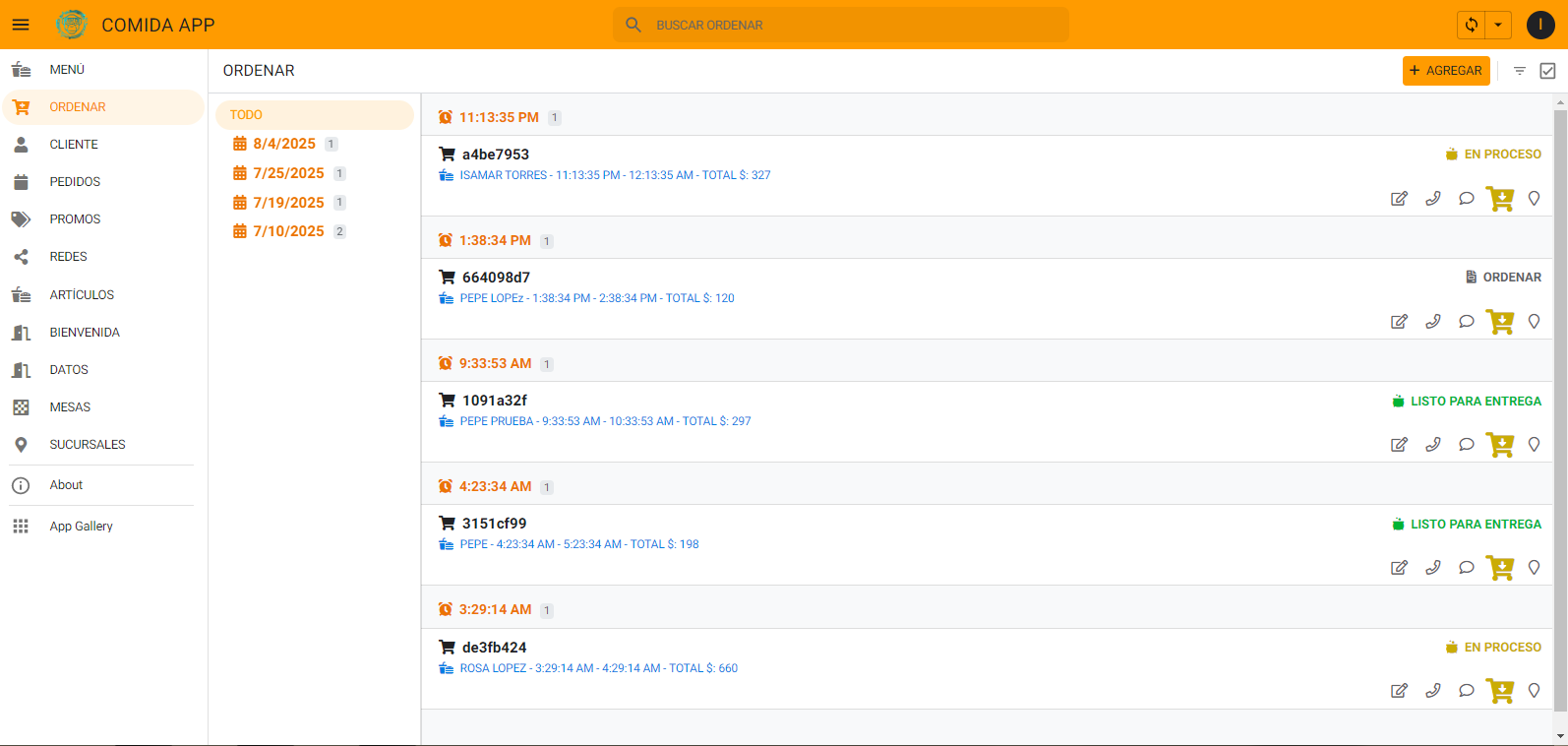Click the AGREGAR button
Viewport: 1568px width, 746px height.
[x=1446, y=71]
